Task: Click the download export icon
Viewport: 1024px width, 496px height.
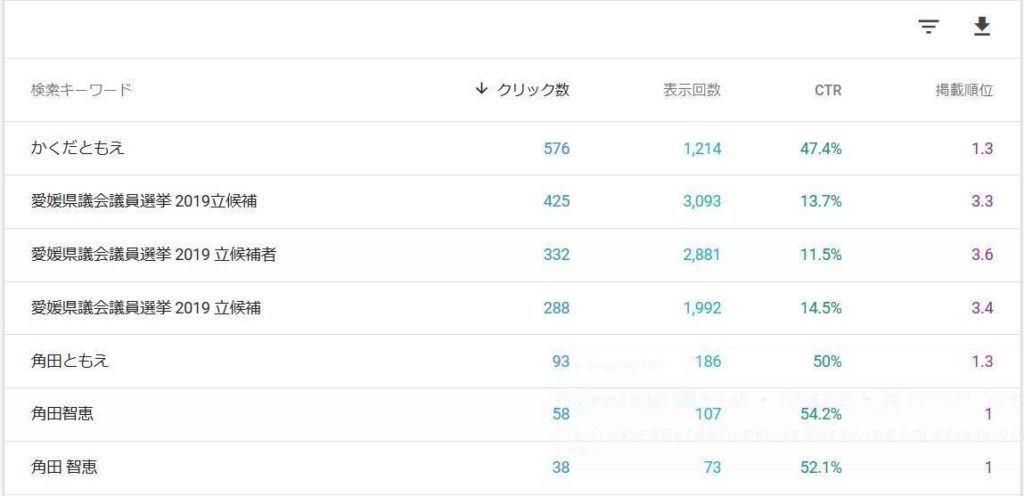Action: point(982,27)
